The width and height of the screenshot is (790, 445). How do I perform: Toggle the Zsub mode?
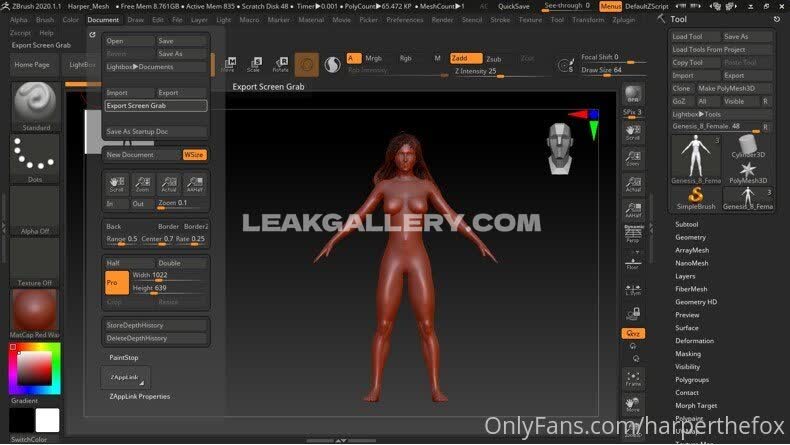pyautogui.click(x=494, y=59)
